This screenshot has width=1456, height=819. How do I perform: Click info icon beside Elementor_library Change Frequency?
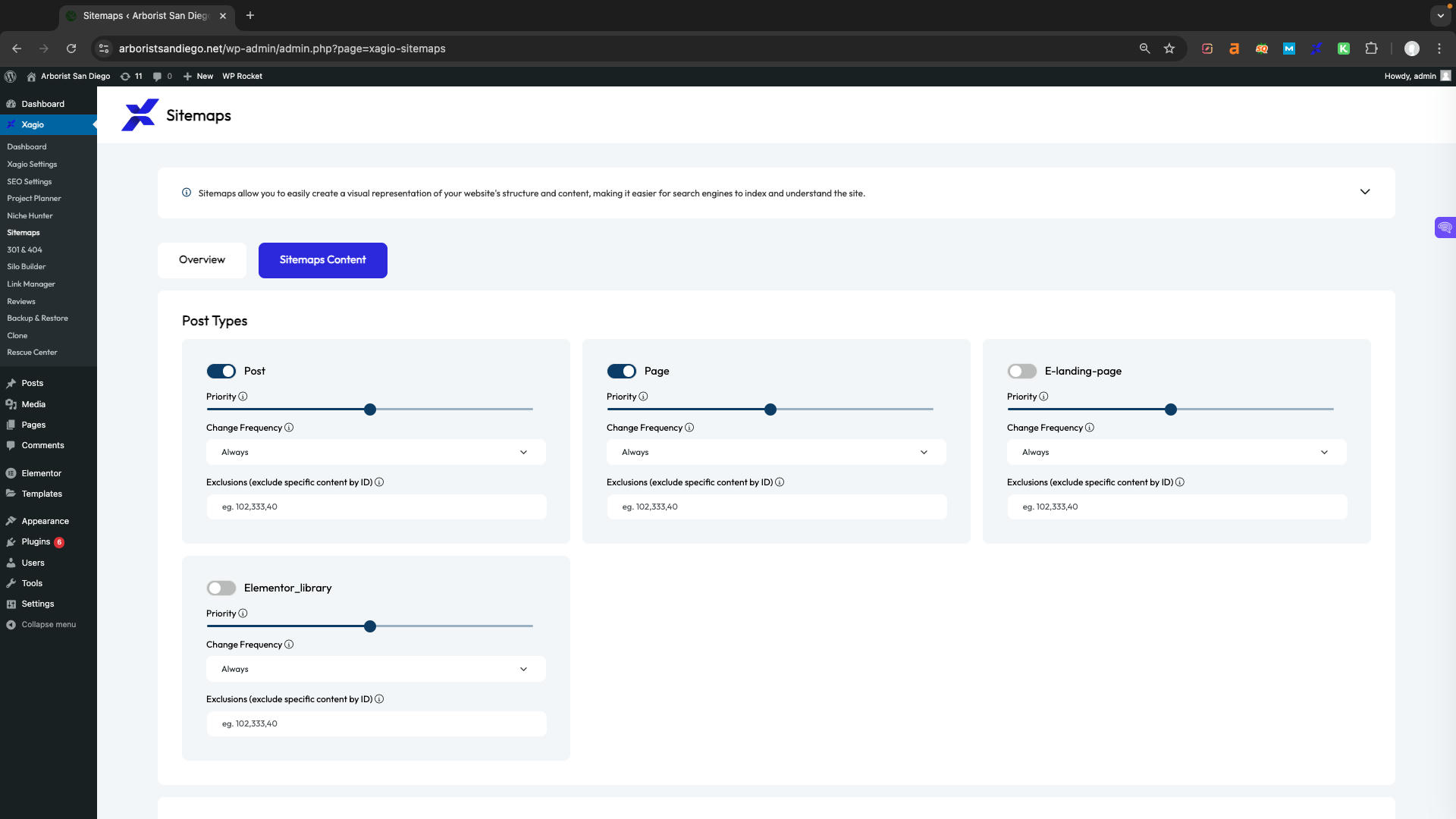click(289, 645)
